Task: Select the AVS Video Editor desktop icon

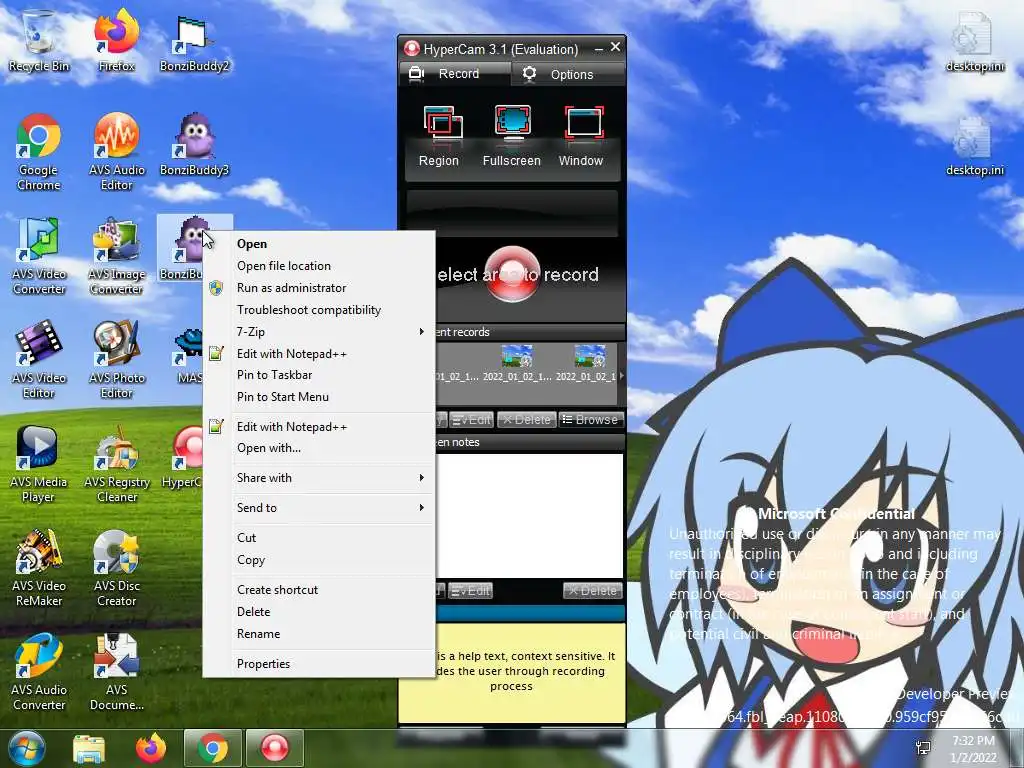Action: (39, 360)
